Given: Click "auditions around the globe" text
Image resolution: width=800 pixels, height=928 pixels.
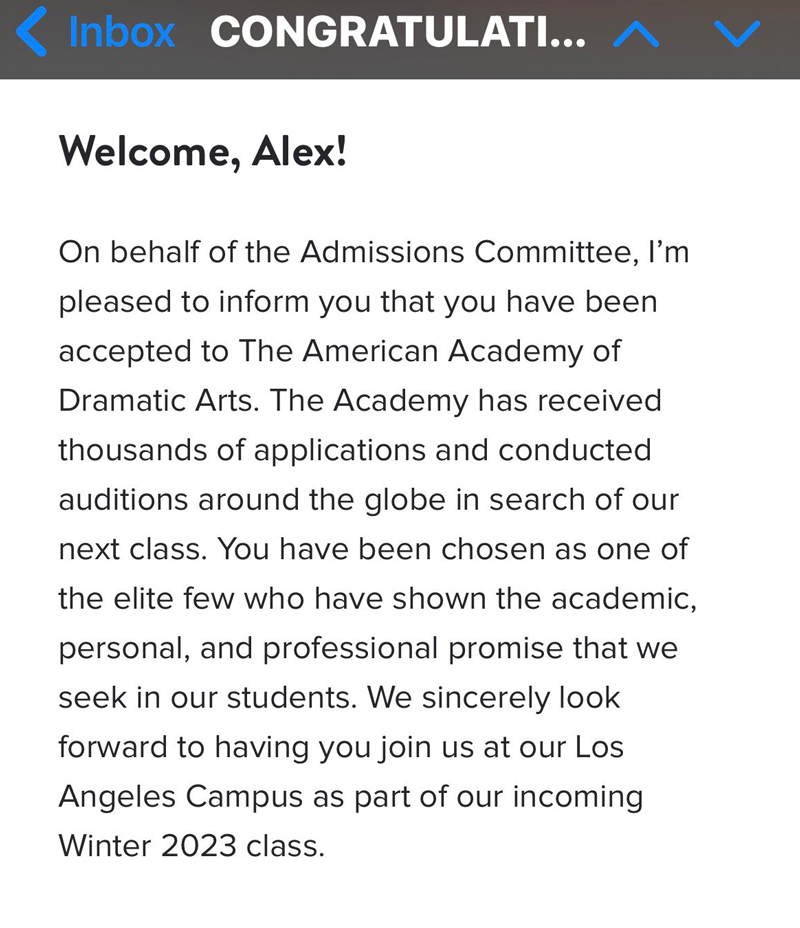Looking at the screenshot, I should pos(249,500).
